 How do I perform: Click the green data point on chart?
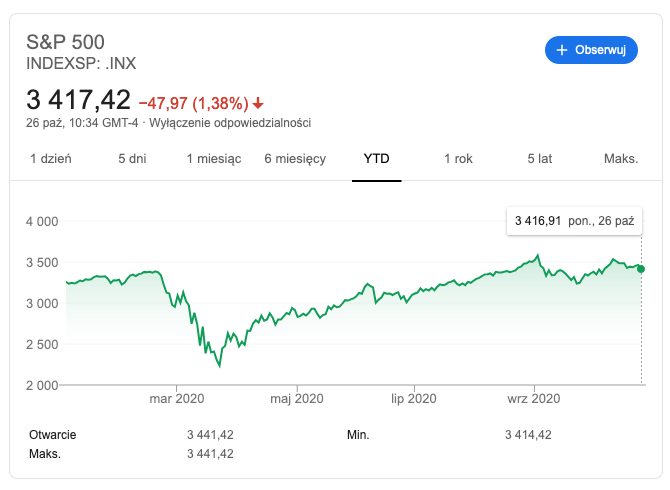(641, 269)
